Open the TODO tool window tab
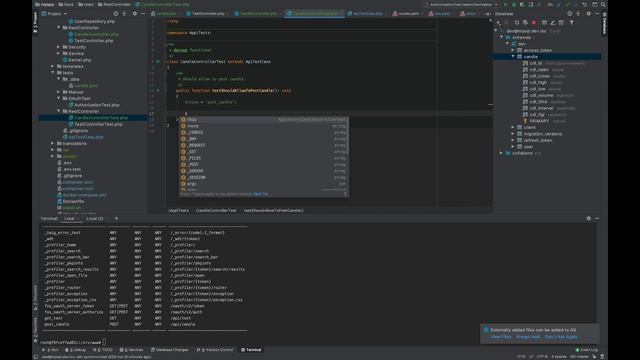The width and height of the screenshot is (640, 360). coord(103,350)
